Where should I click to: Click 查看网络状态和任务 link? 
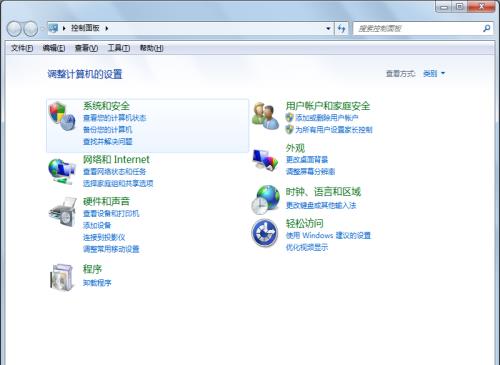(114, 172)
